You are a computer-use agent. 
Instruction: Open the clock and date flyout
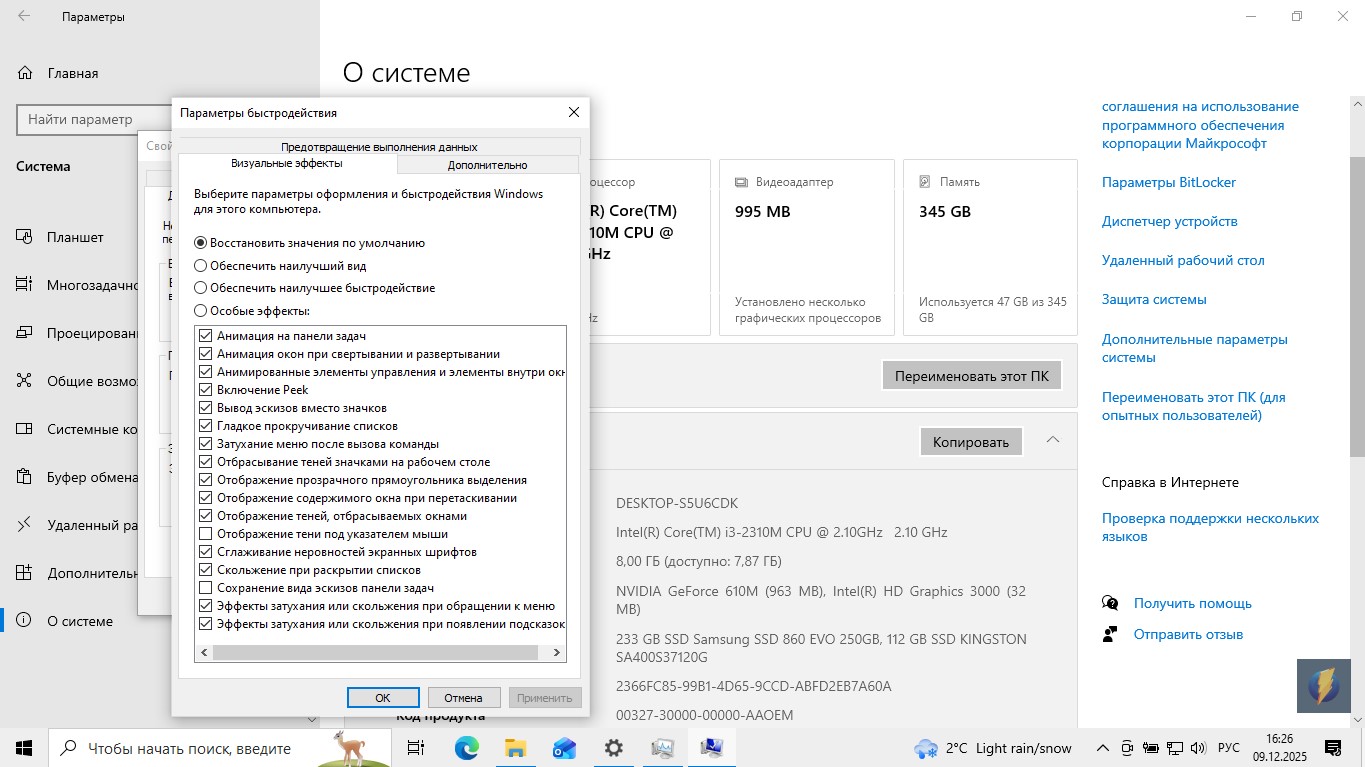click(x=1279, y=748)
